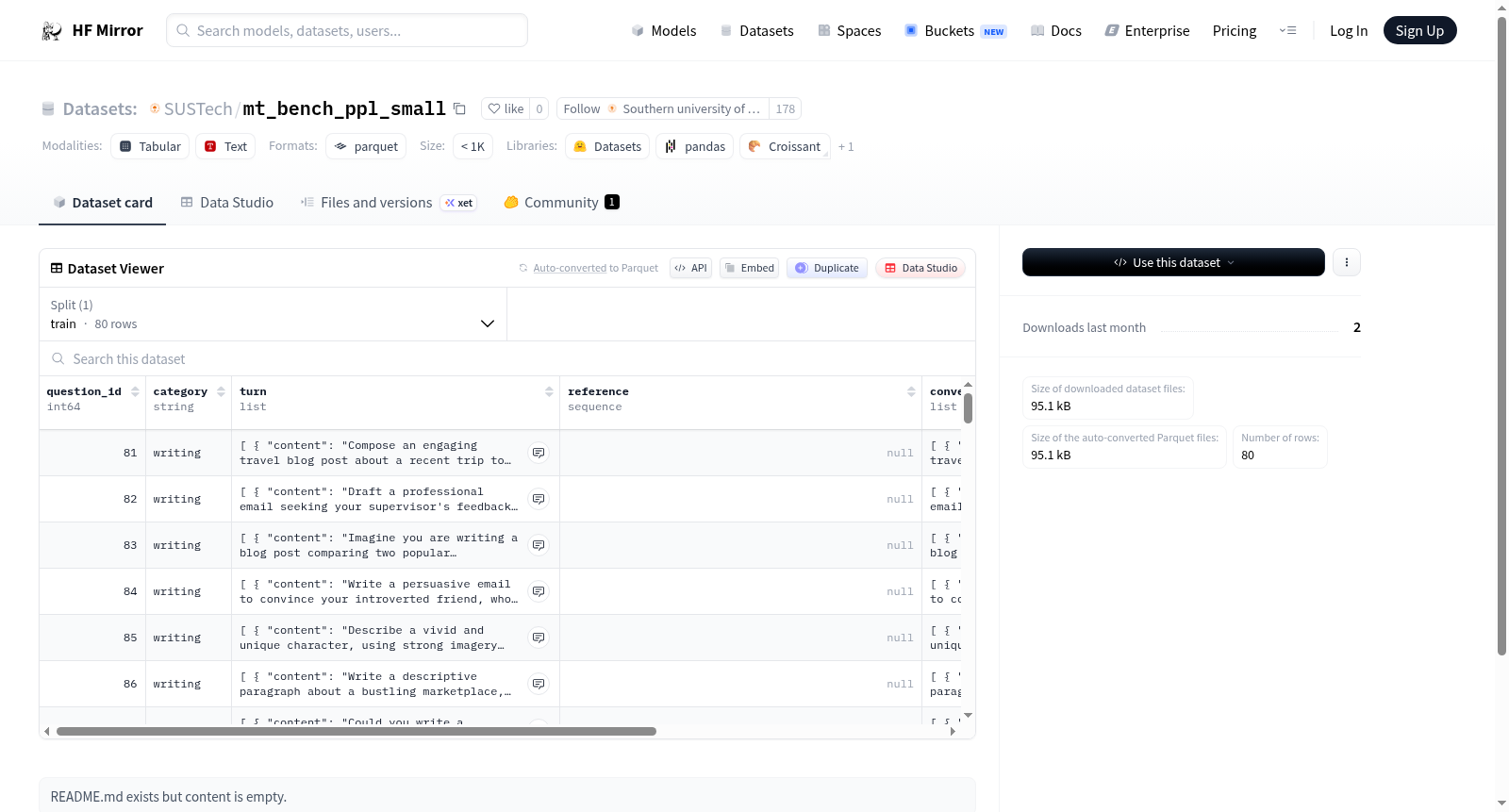
Task: Select the Datasets library tag
Action: (x=607, y=146)
